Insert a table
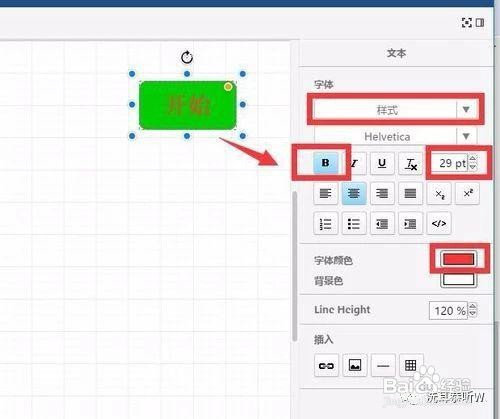The image size is (500, 419). [x=411, y=366]
